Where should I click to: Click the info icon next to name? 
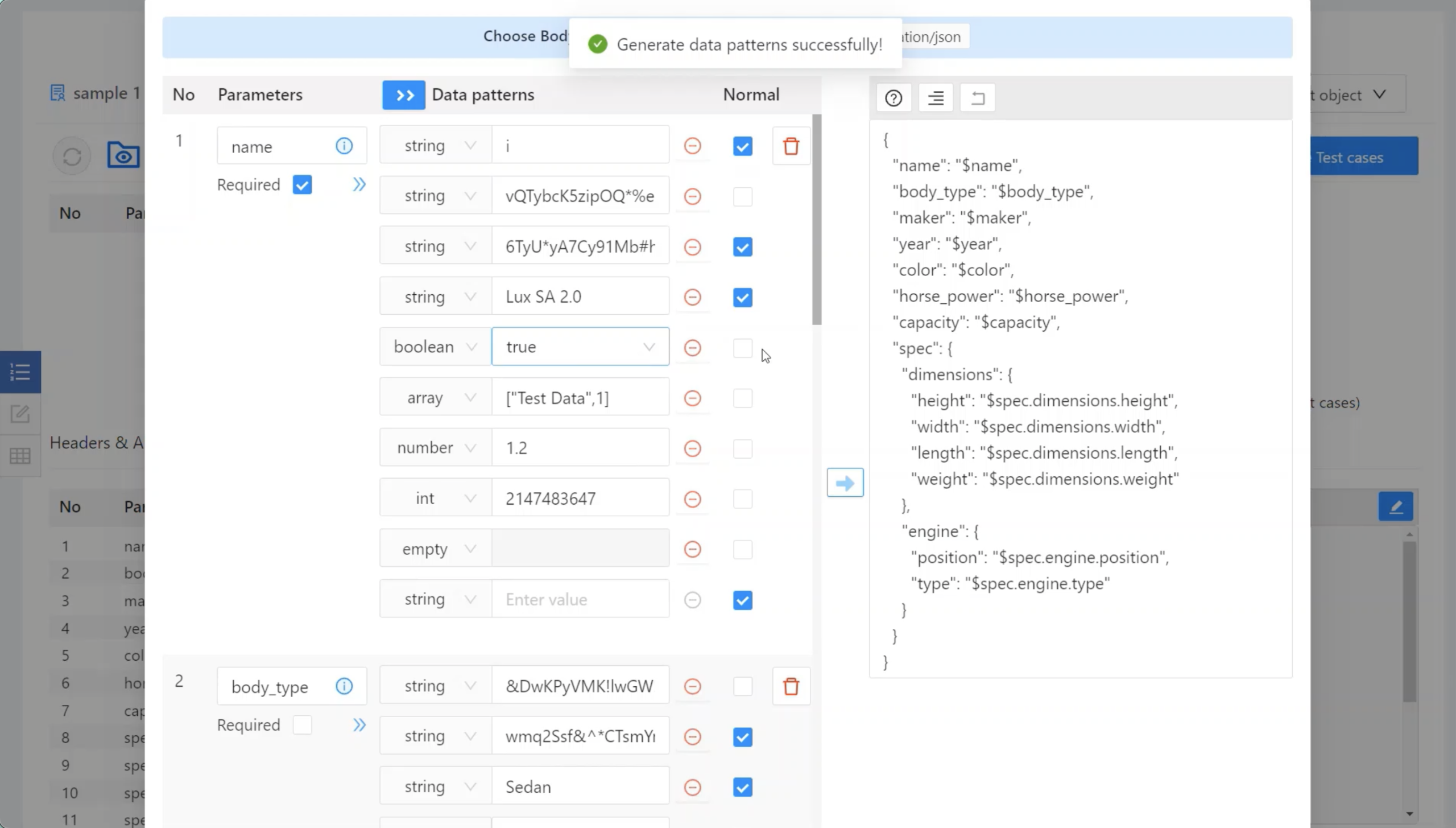[344, 146]
